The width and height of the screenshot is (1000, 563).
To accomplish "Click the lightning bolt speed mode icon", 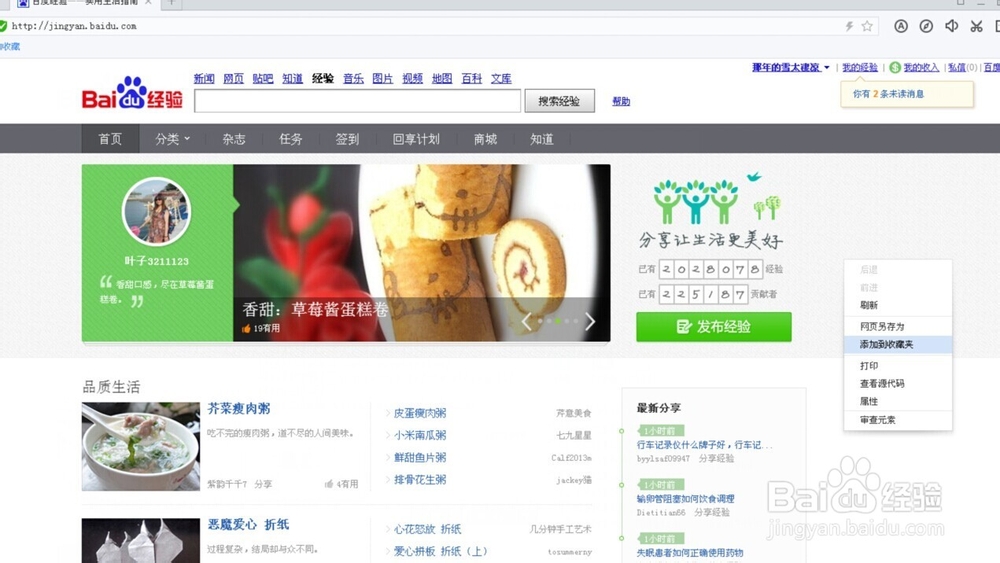I will click(849, 26).
